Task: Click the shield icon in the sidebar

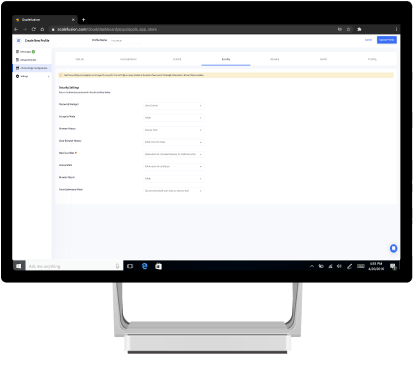Action: click(17, 76)
